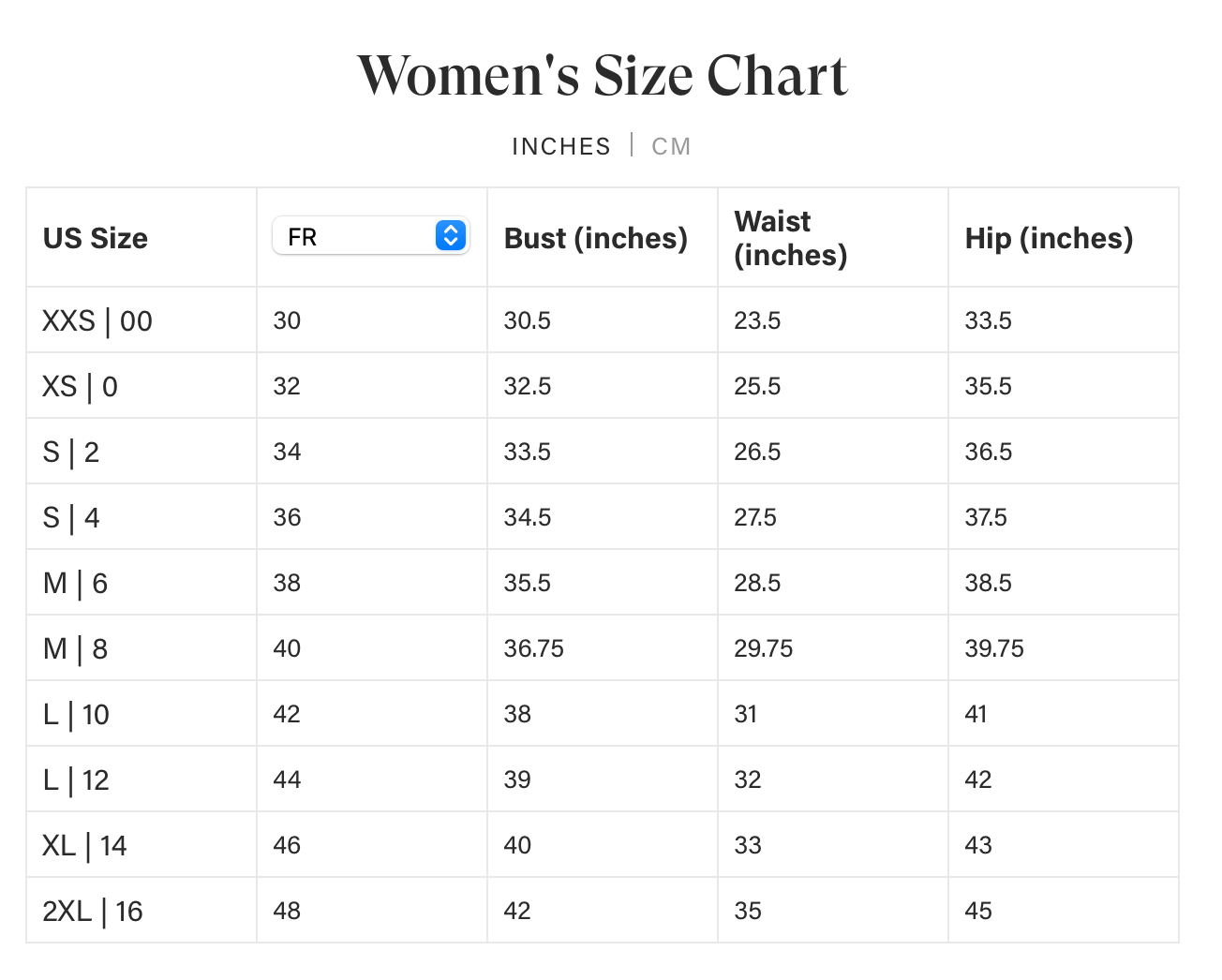Click the Hip (inches) column header

click(1049, 238)
